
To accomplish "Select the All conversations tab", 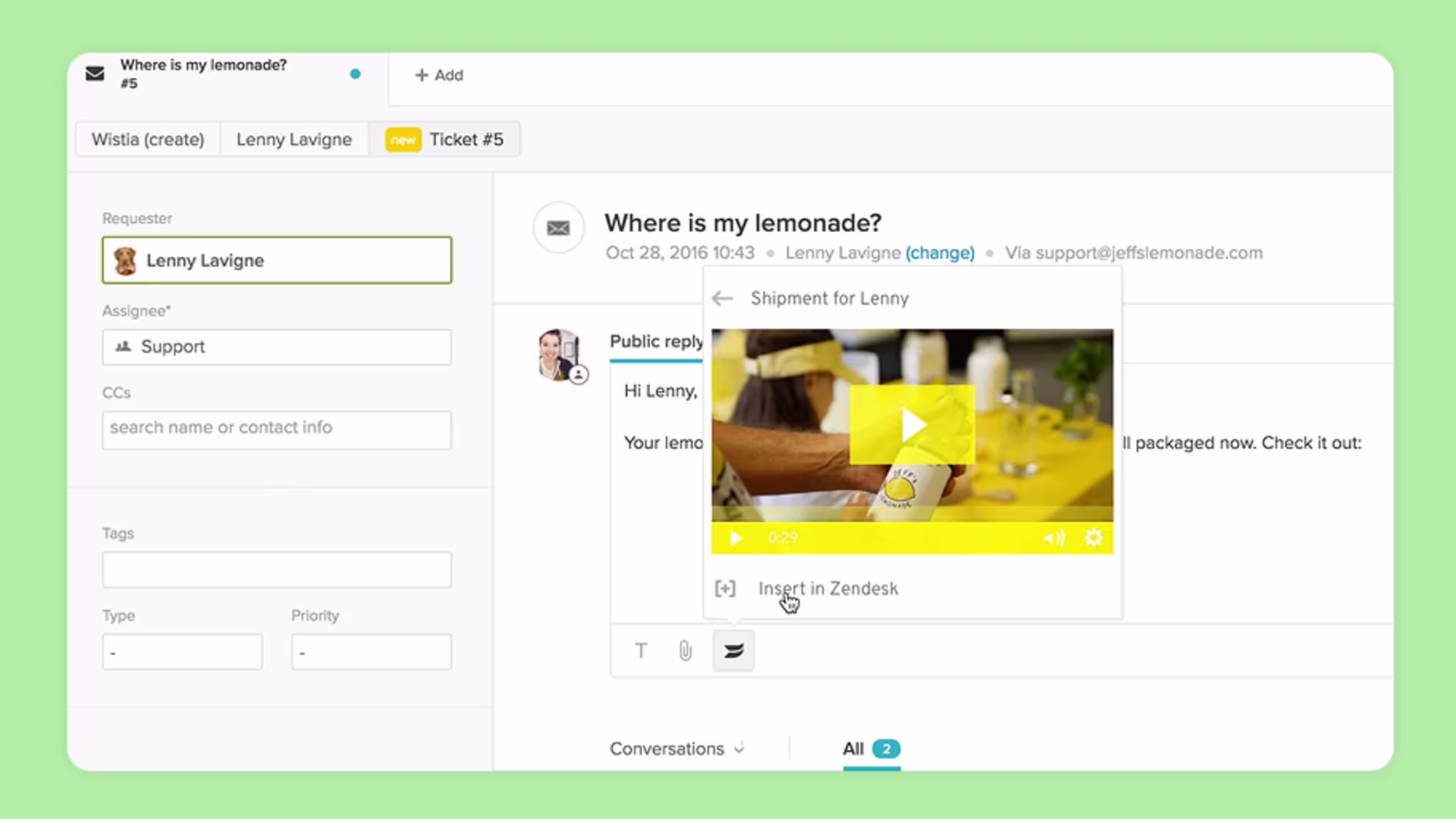I will 871,749.
